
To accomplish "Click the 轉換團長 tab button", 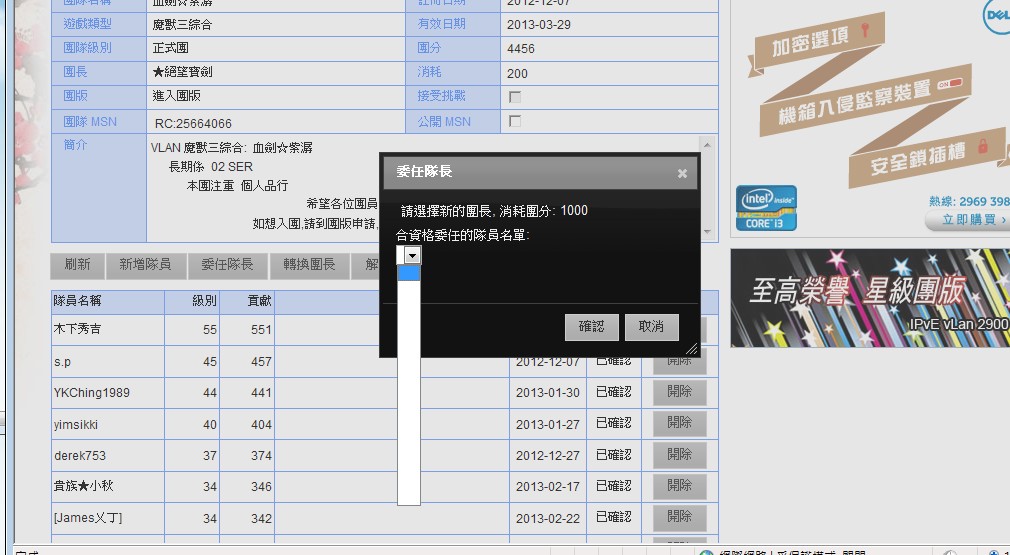I will 308,265.
